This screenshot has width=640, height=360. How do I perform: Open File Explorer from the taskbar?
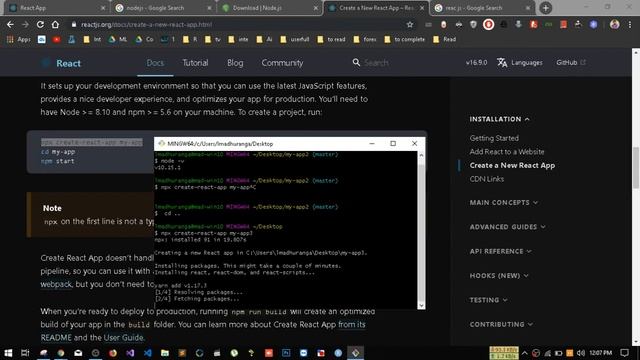(x=165, y=353)
